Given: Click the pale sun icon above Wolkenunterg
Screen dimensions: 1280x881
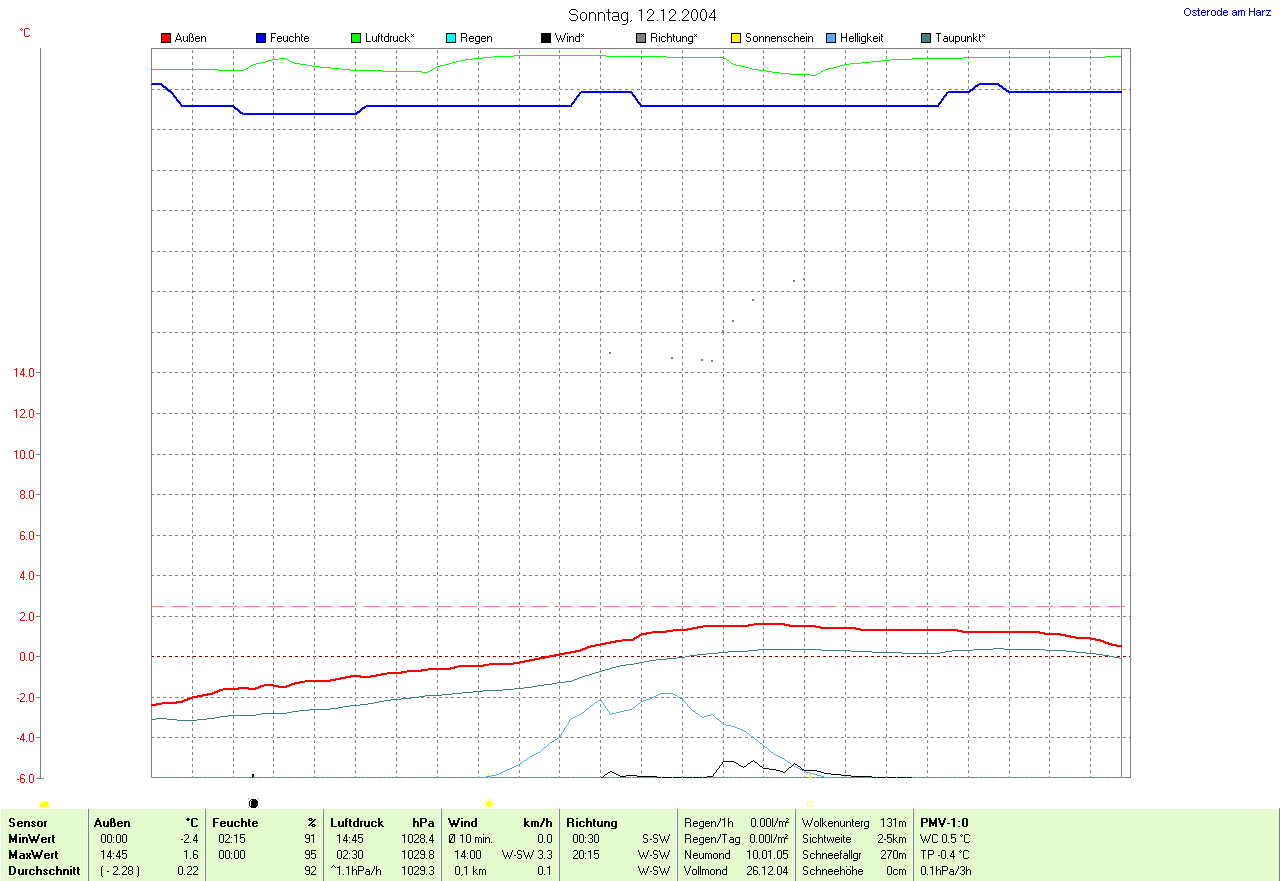Looking at the screenshot, I should 810,803.
